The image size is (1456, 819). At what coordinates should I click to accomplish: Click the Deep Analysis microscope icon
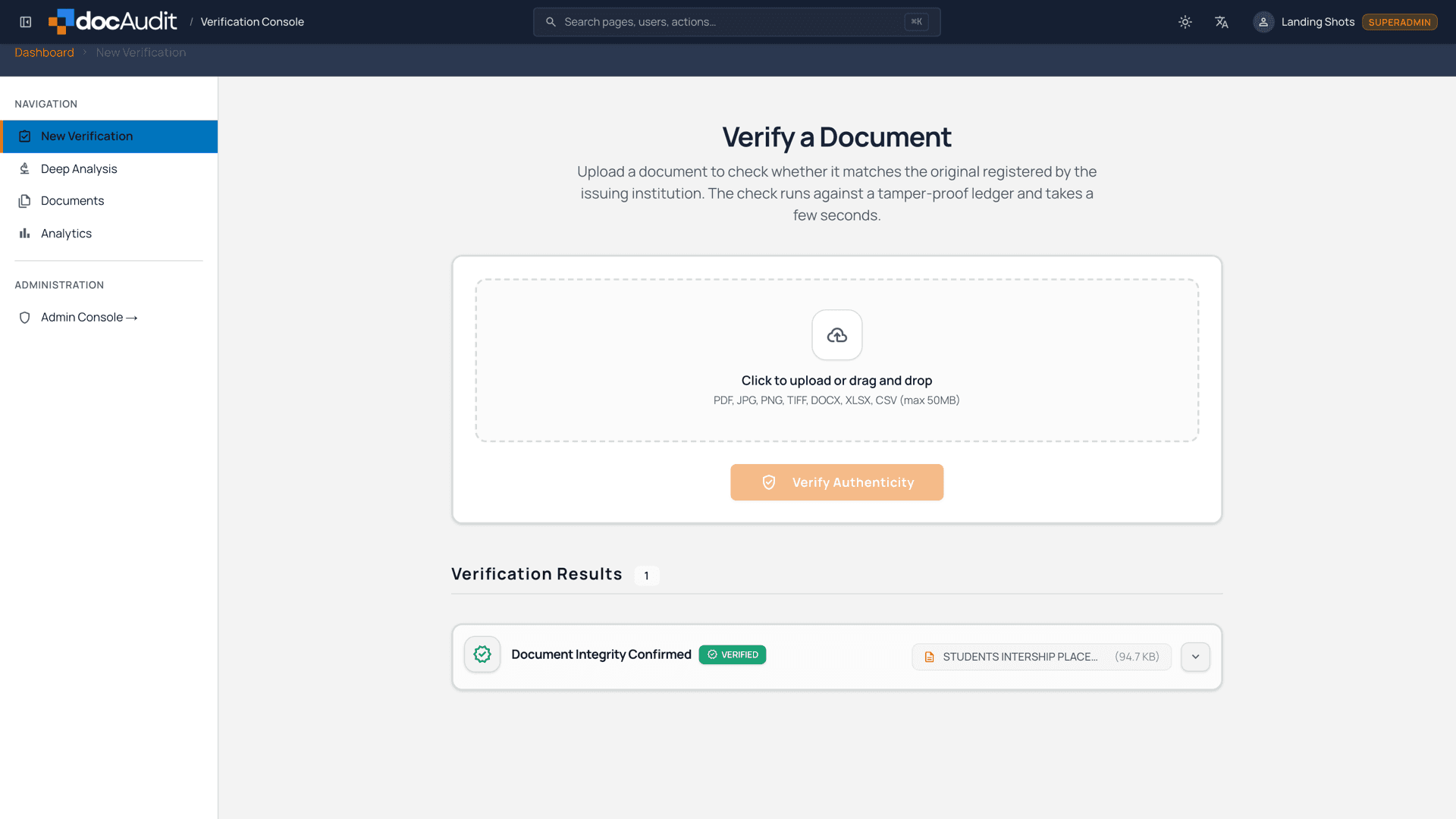(x=25, y=169)
